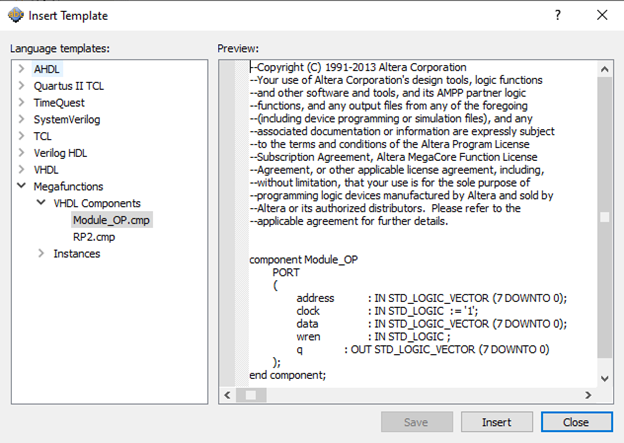Viewport: 624px width, 443px height.
Task: Click the Help question mark icon
Action: pyautogui.click(x=557, y=15)
